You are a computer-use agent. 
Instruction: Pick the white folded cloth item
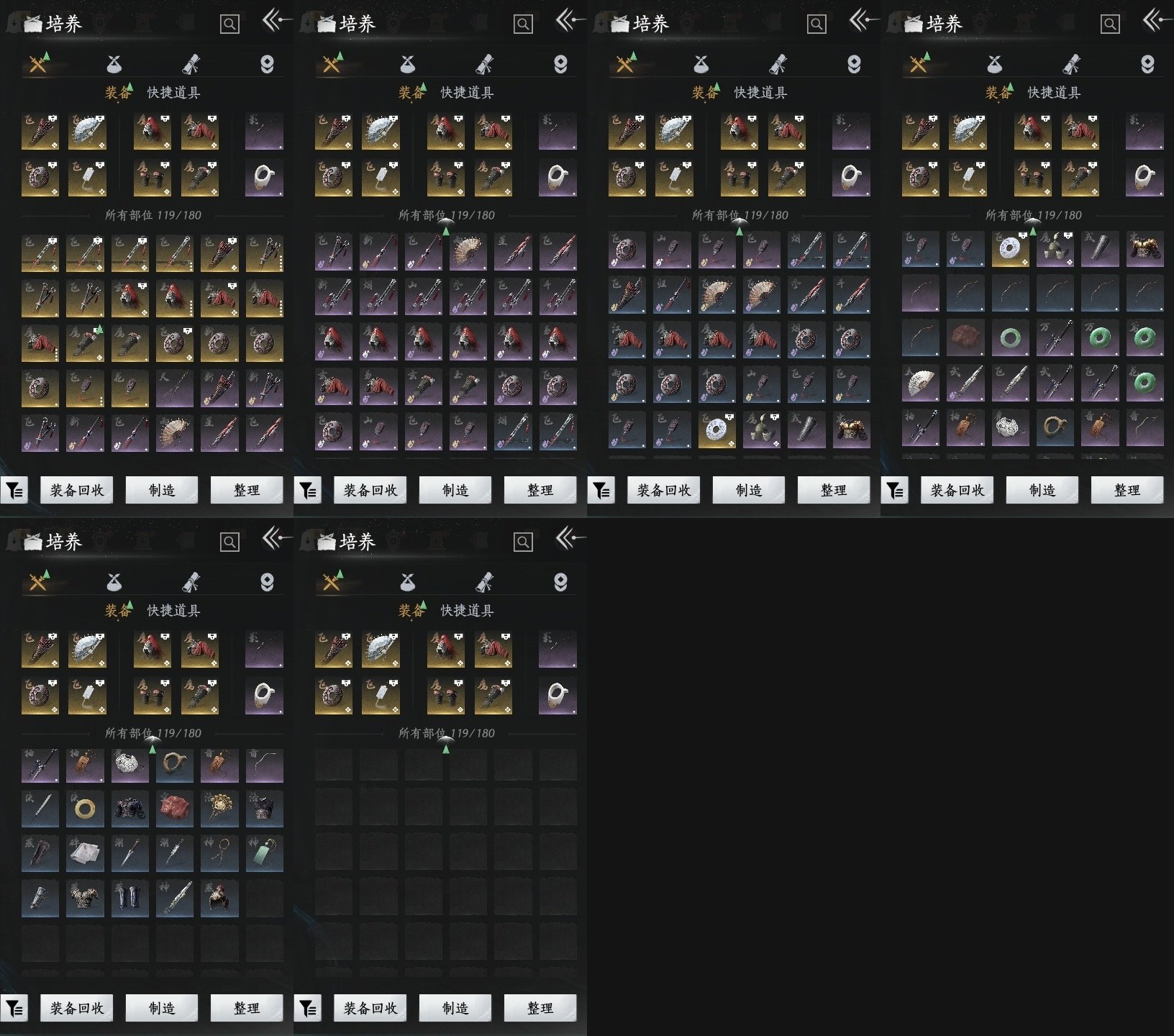coord(85,853)
